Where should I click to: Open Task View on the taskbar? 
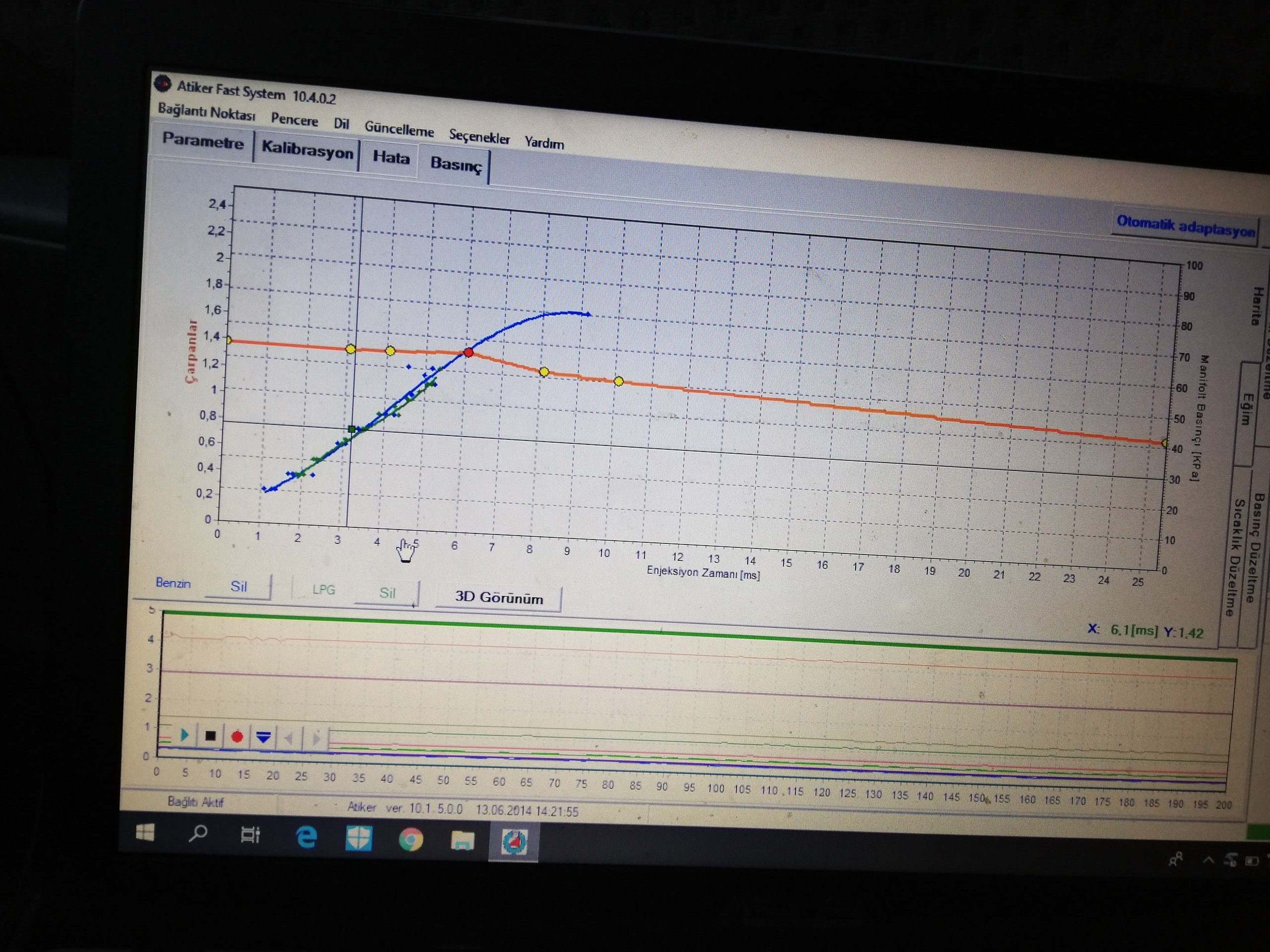tap(251, 835)
